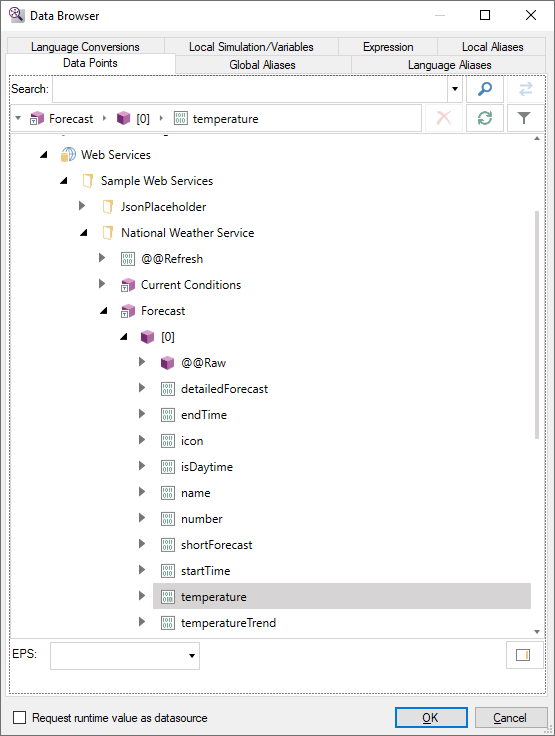This screenshot has height=736, width=555.
Task: Click the Cancel button
Action: pos(510,718)
